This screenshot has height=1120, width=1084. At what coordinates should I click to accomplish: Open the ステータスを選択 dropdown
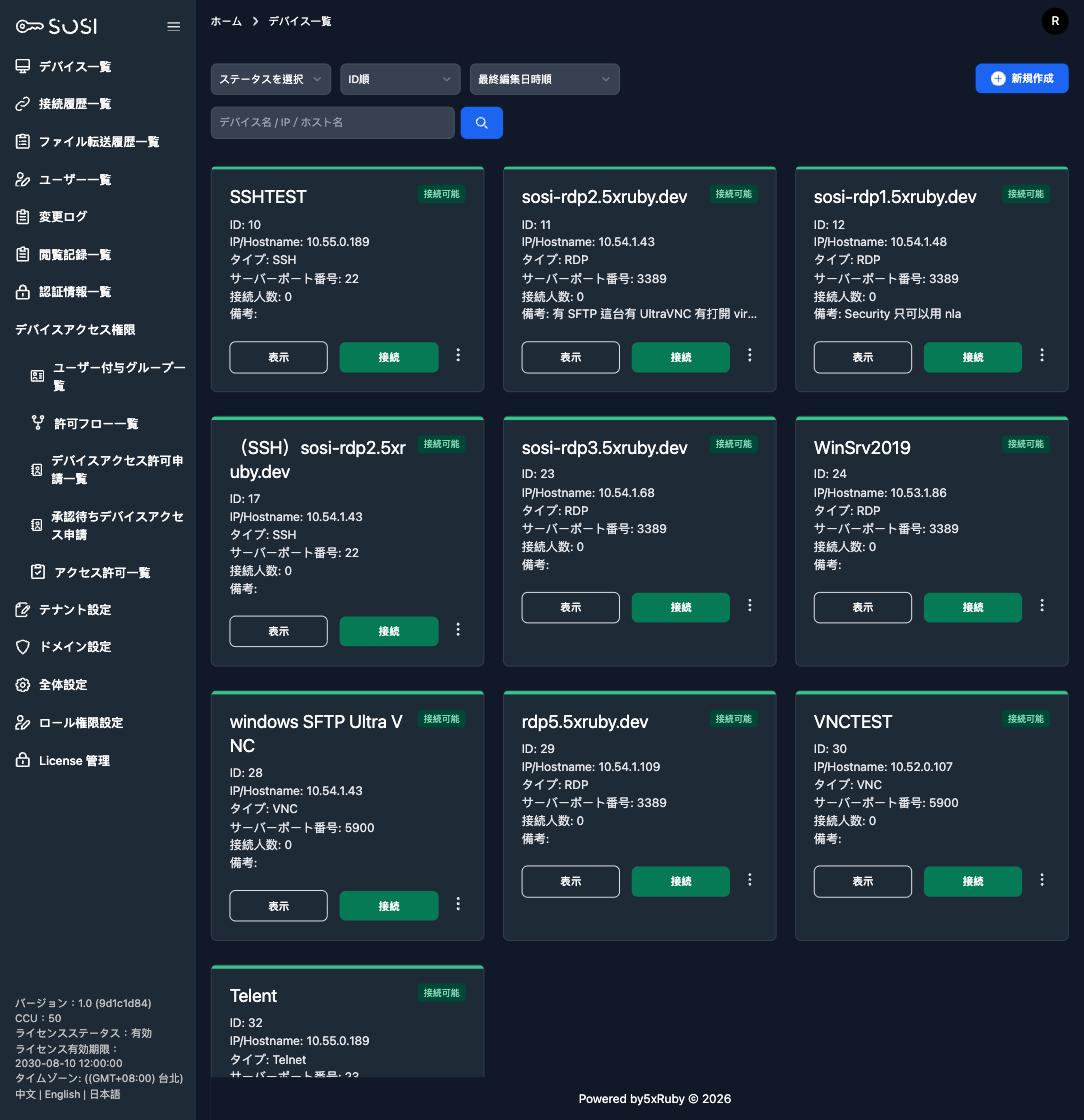[x=271, y=79]
